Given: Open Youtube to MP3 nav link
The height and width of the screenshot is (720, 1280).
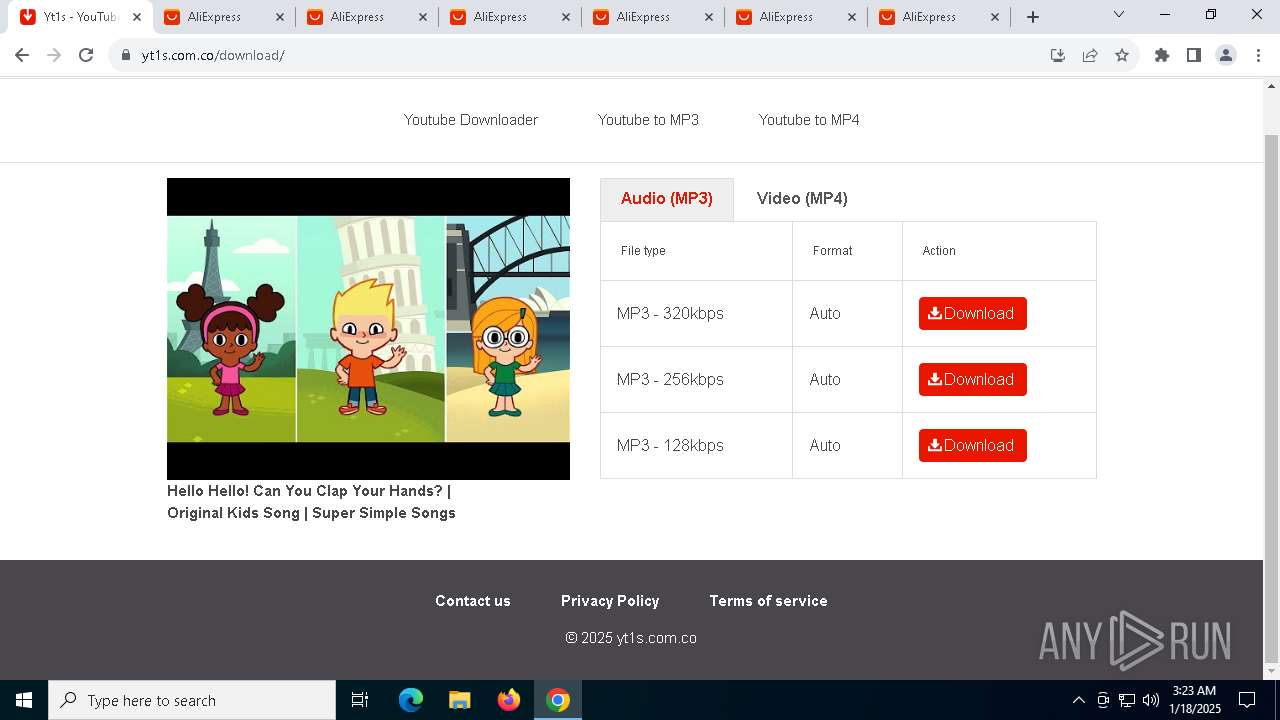Looking at the screenshot, I should [x=648, y=120].
